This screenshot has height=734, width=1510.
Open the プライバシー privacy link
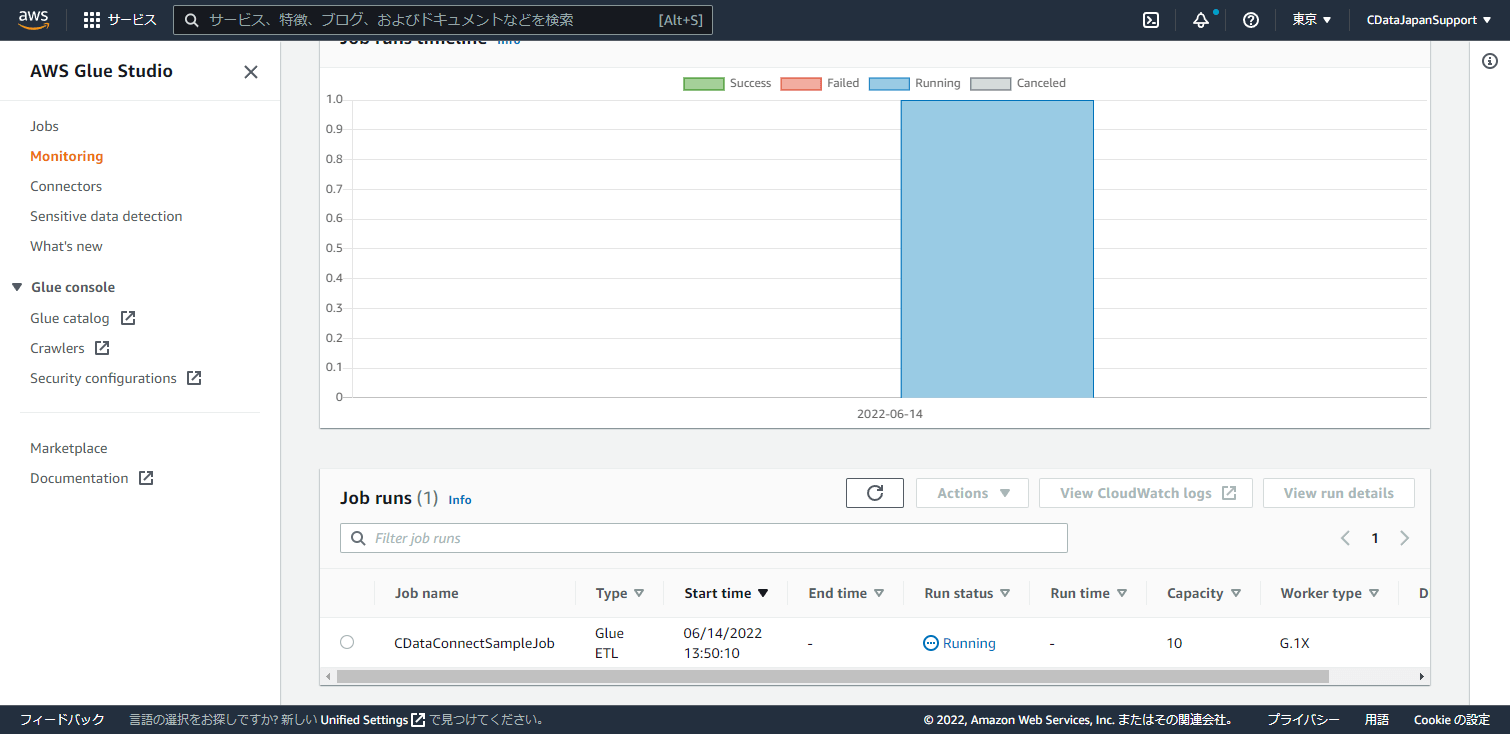pyautogui.click(x=1304, y=719)
